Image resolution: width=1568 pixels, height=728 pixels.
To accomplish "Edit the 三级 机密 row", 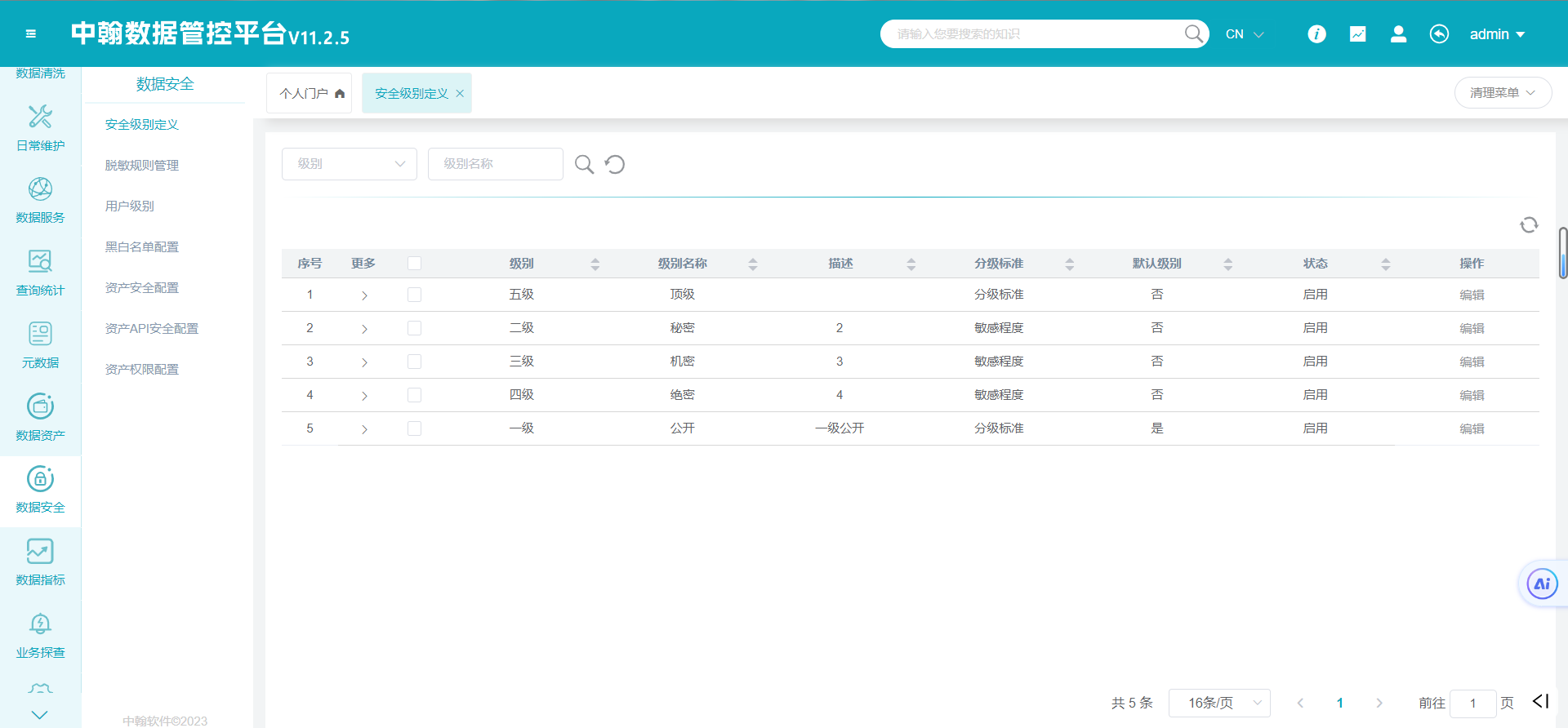I will click(x=1472, y=362).
